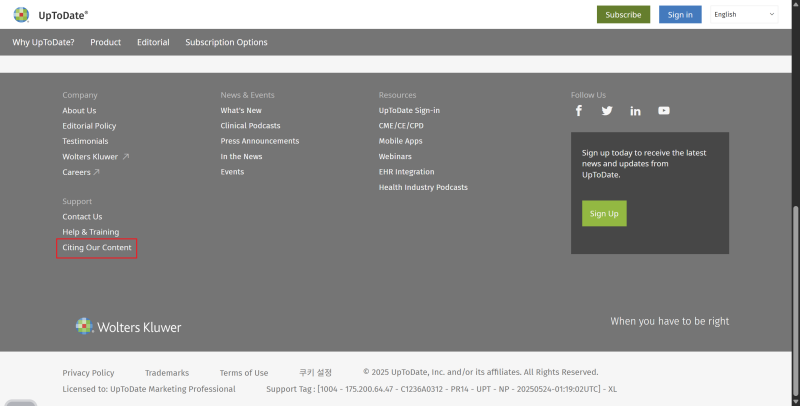
Task: Open the Editorial Policy link
Action: [x=89, y=126]
